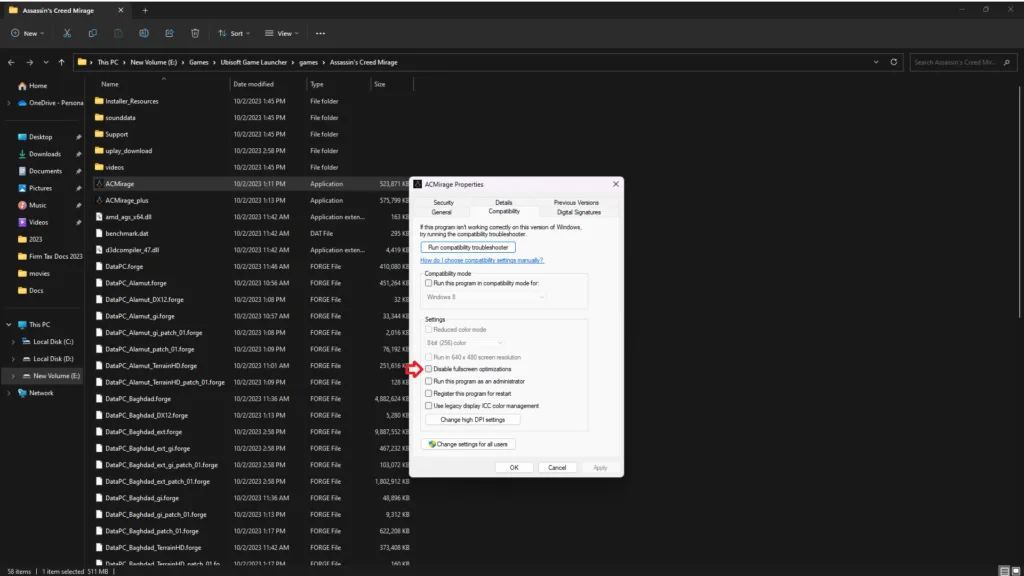Click the Rename icon in toolbar
The image size is (1024, 576).
pyautogui.click(x=144, y=33)
